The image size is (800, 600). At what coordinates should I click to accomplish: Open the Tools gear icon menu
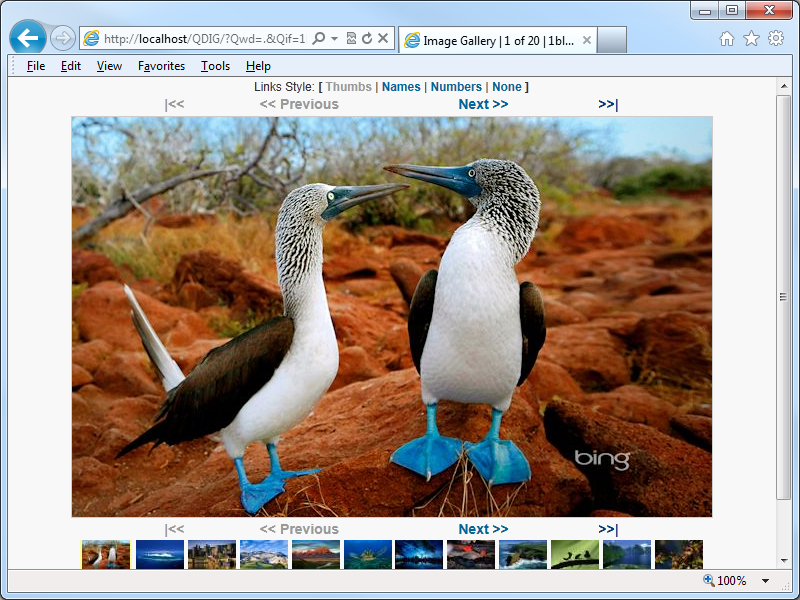tap(776, 39)
